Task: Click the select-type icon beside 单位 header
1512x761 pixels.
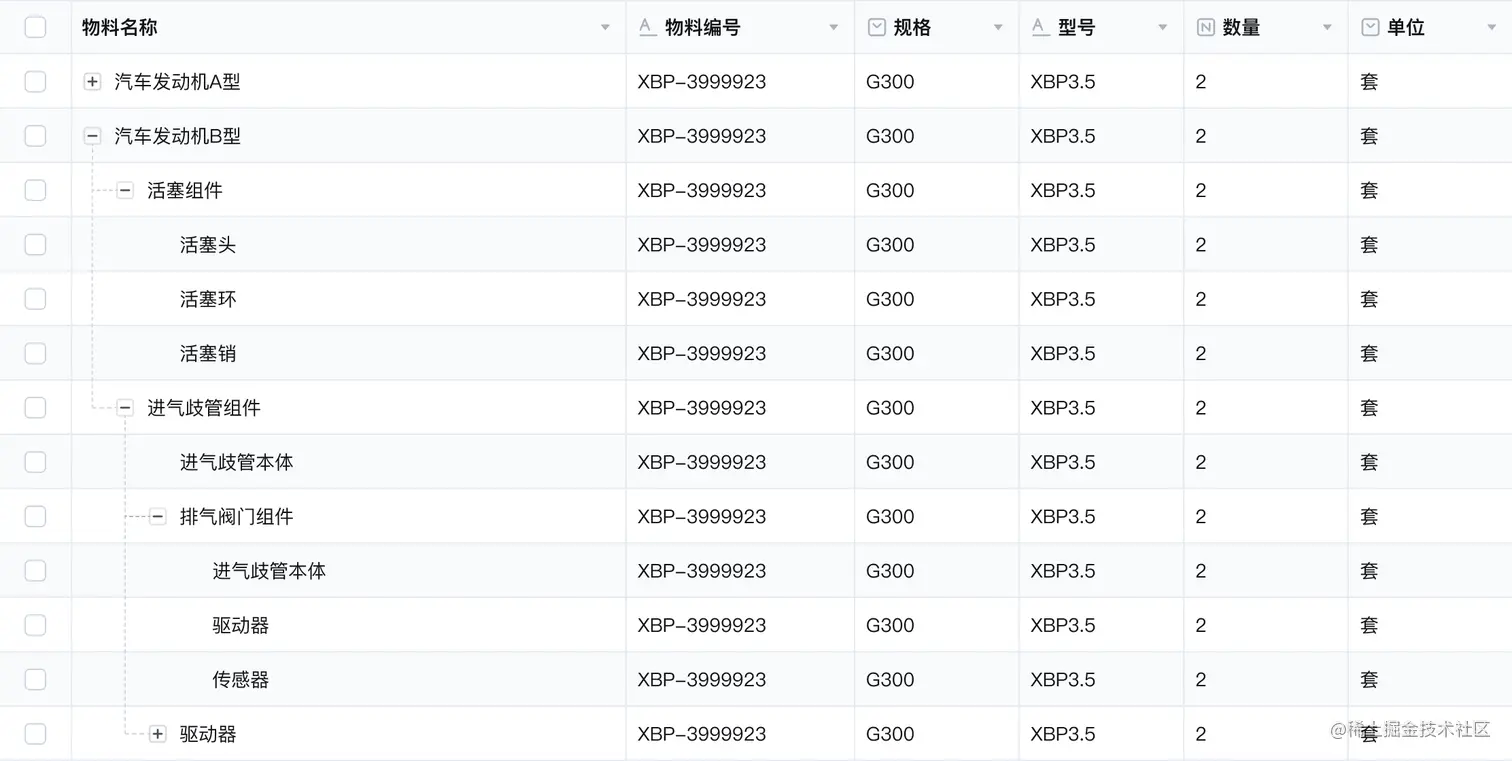Action: [1371, 27]
